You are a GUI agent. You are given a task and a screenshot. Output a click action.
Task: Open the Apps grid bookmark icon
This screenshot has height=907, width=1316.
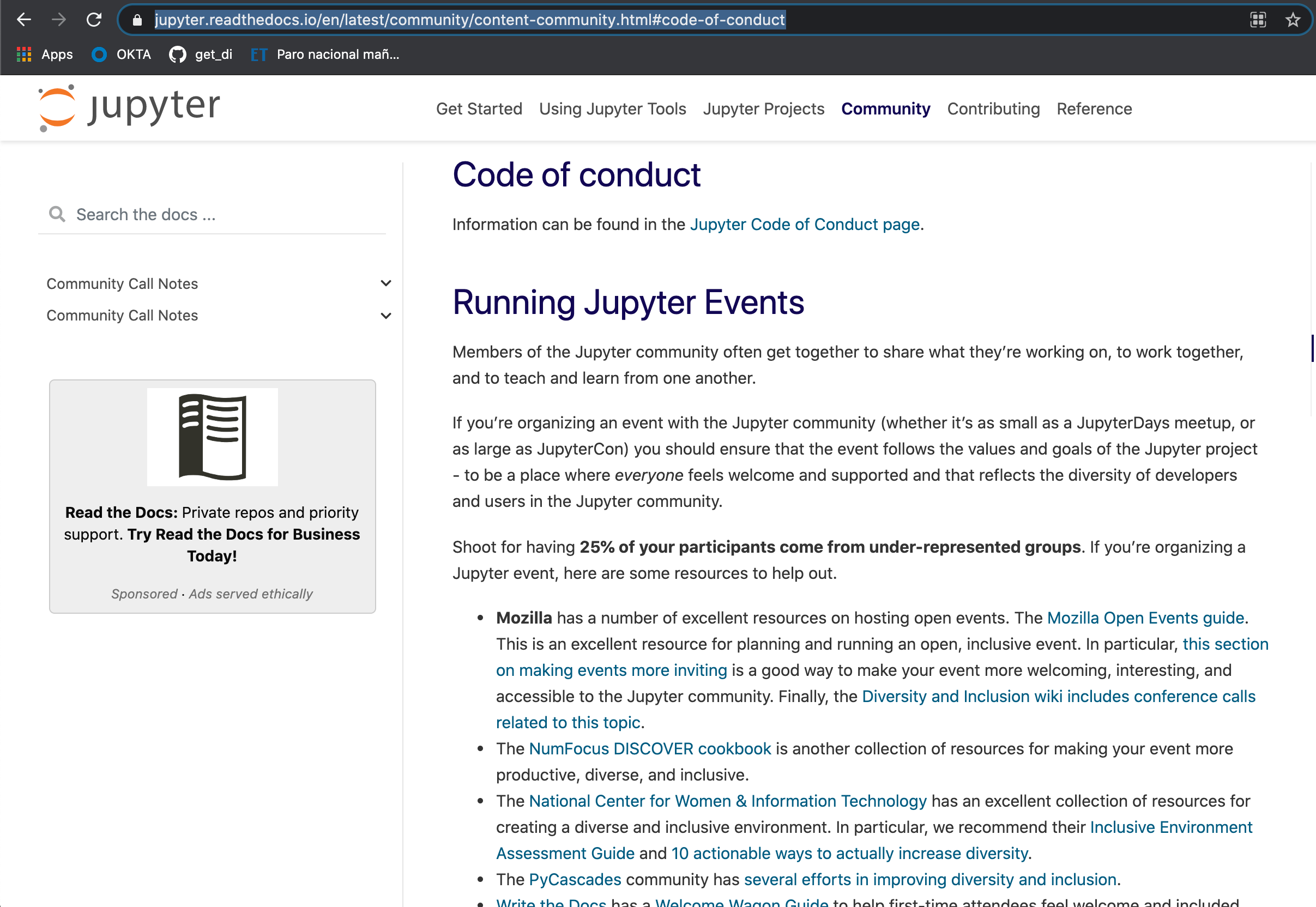tap(24, 55)
